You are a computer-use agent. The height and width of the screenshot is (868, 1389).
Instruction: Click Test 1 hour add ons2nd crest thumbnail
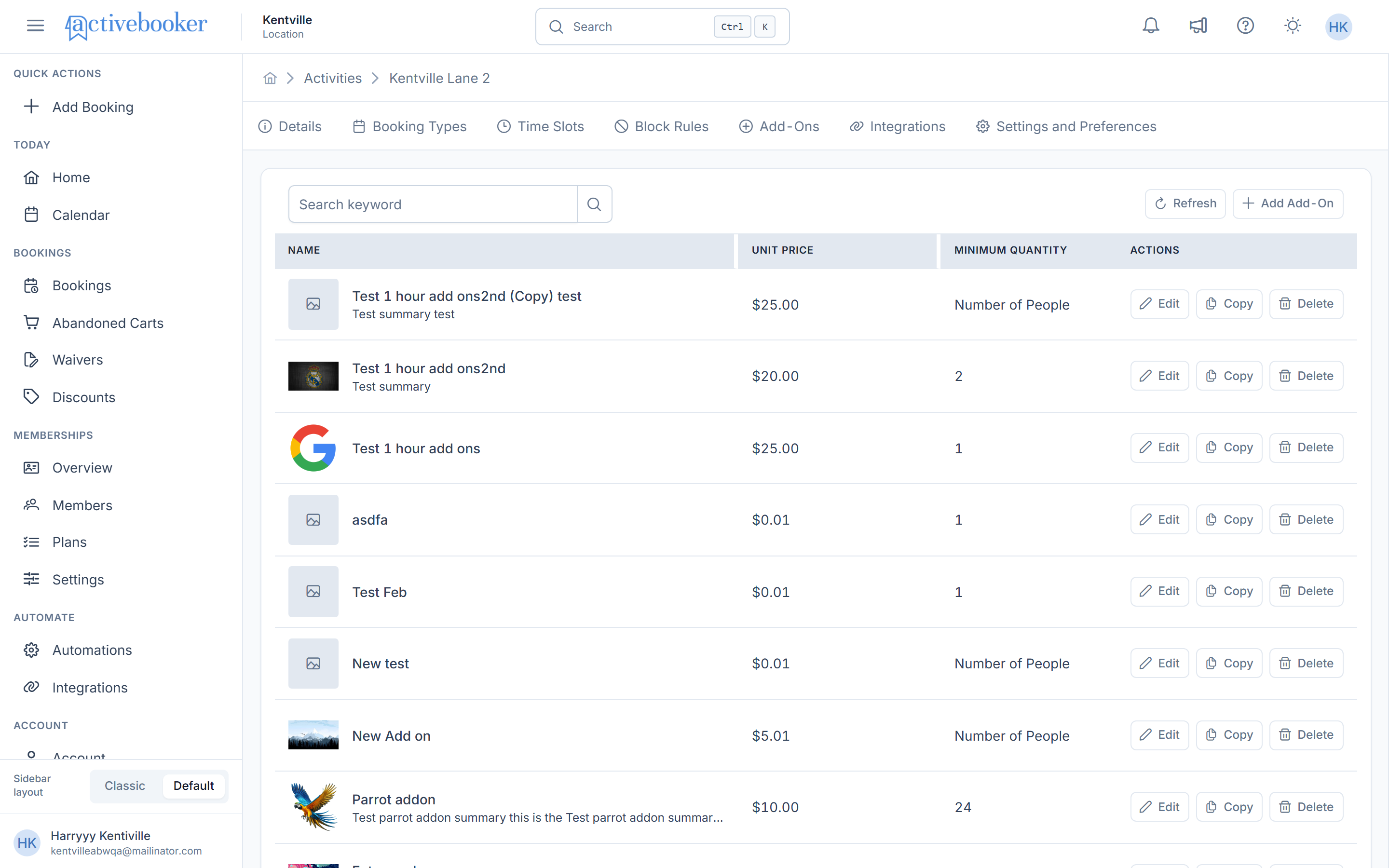[x=313, y=376]
